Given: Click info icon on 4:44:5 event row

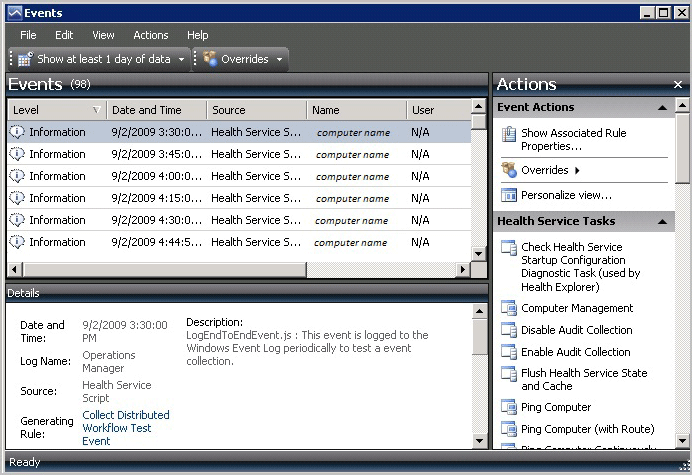Looking at the screenshot, I should point(17,242).
